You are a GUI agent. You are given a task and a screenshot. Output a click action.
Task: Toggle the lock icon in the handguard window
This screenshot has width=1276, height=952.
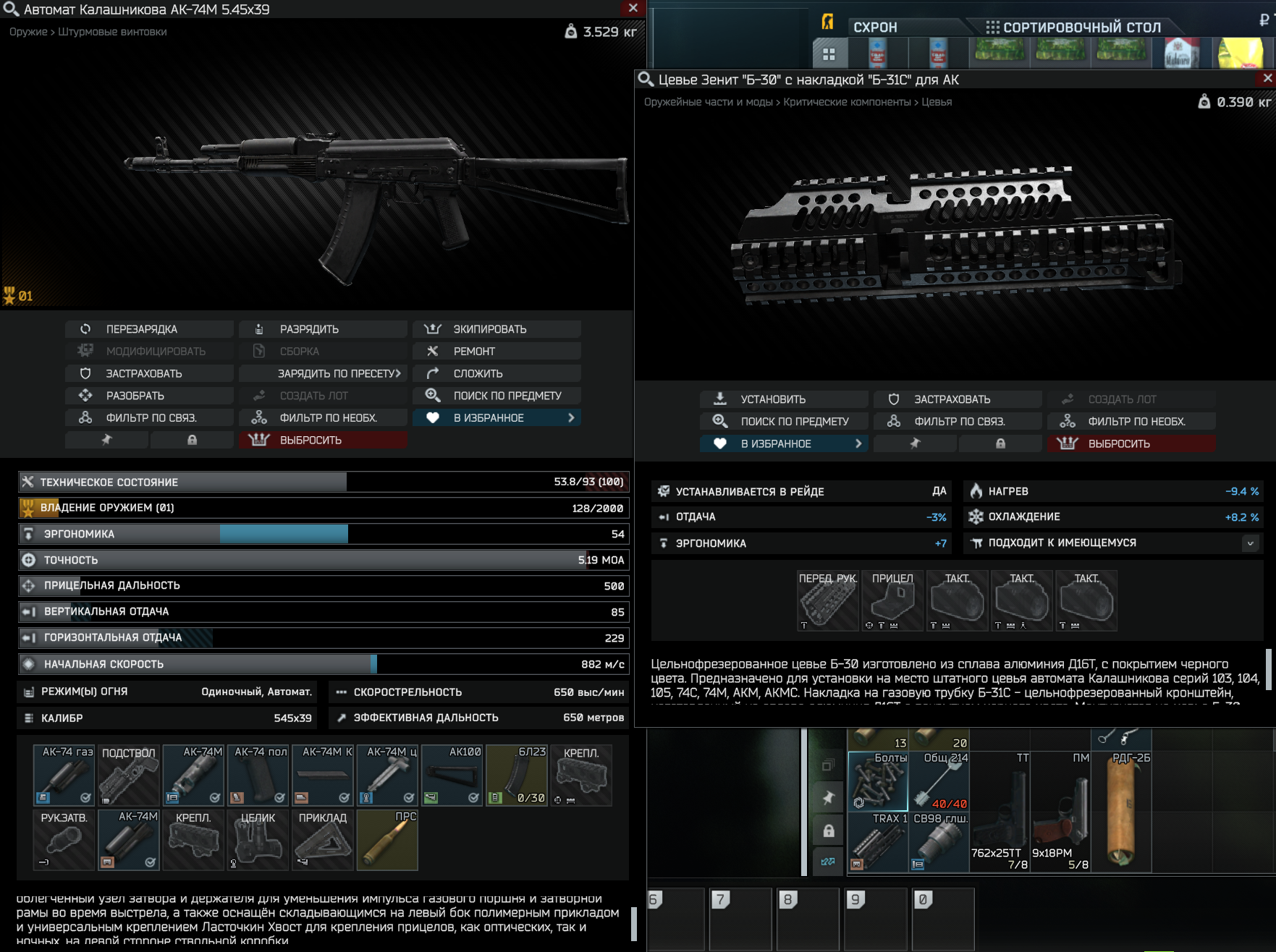pos(1000,443)
